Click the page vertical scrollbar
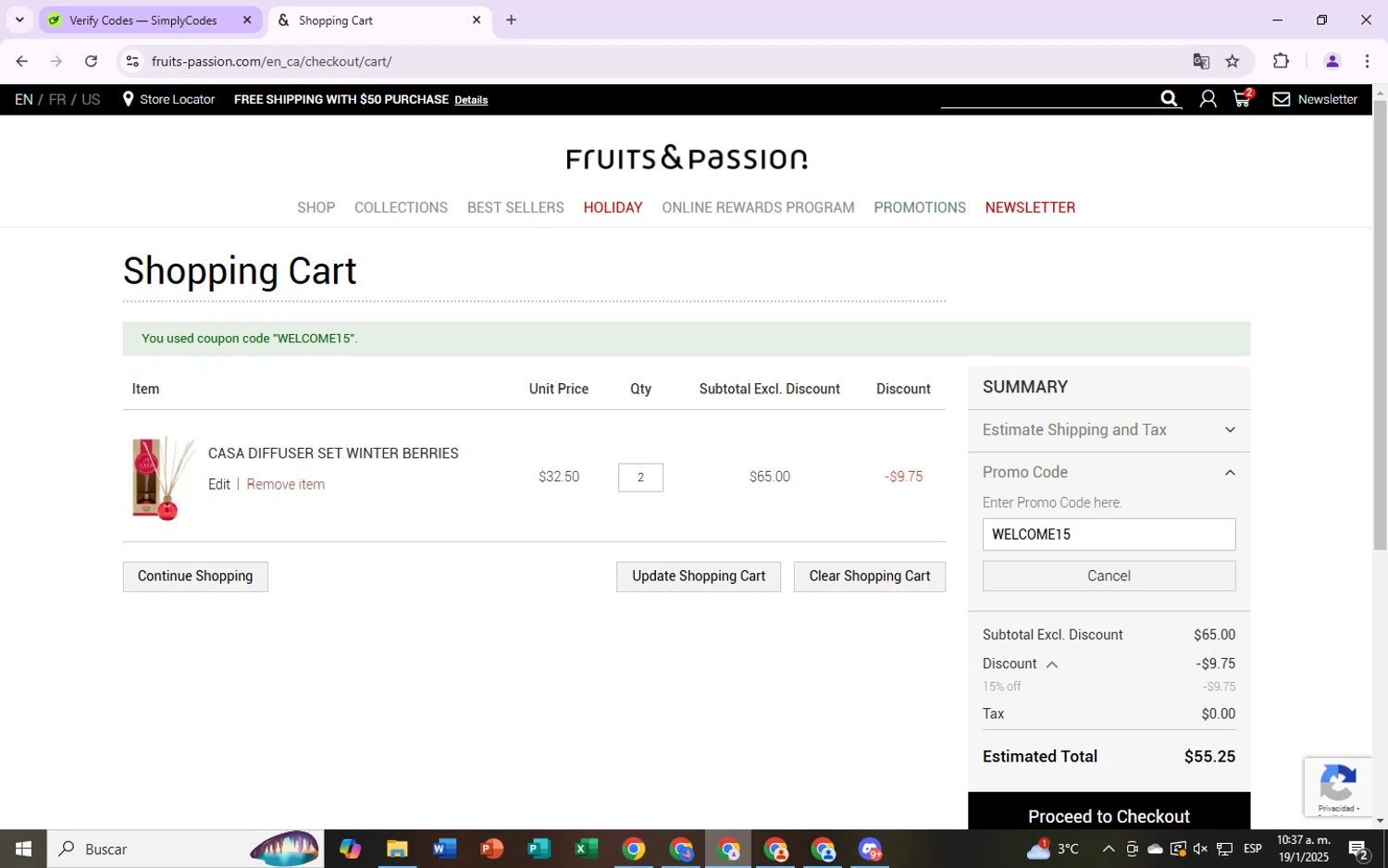This screenshot has width=1388, height=868. point(1380,324)
